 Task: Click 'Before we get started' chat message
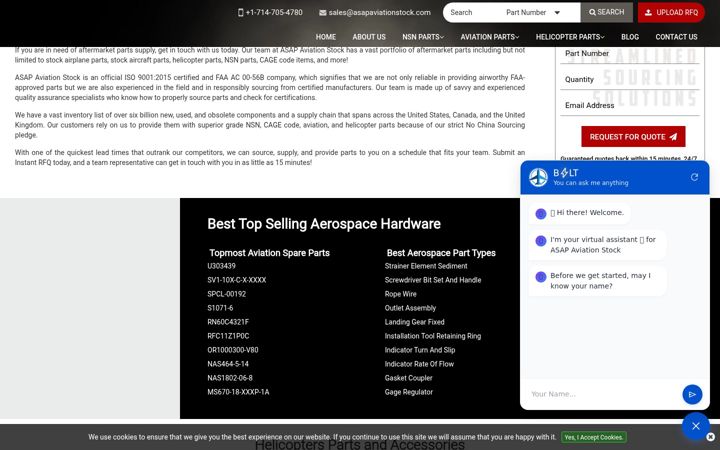[x=597, y=281]
